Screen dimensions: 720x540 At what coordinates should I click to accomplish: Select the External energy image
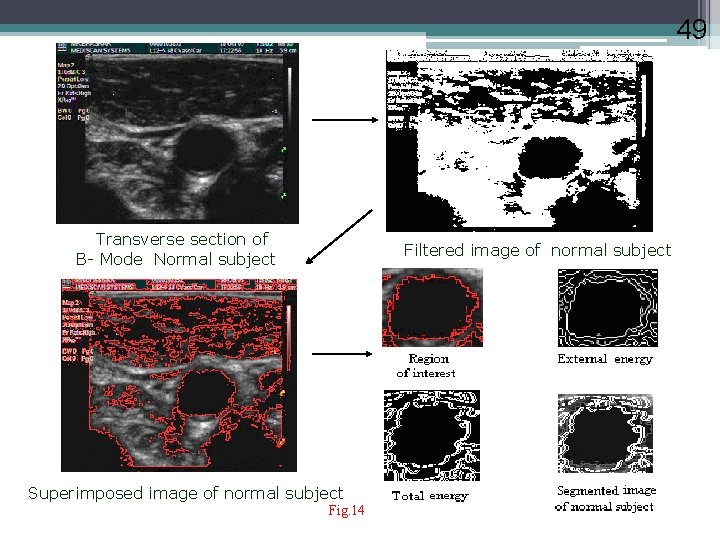[608, 308]
